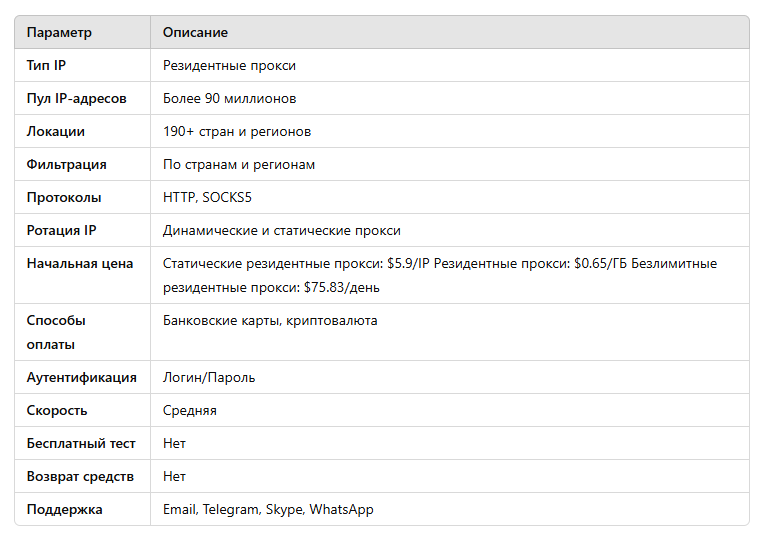Select the Локации row label
This screenshot has height=539, width=762.
point(55,132)
